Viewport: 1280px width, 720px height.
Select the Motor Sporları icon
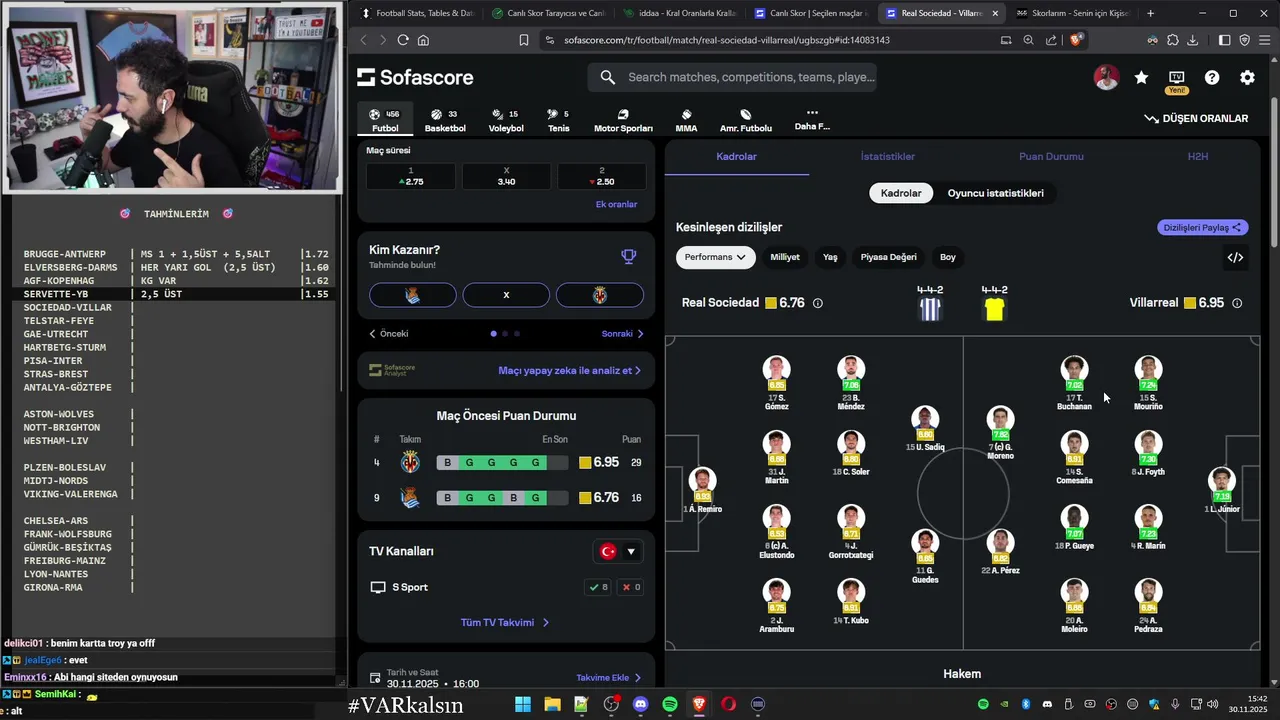coord(623,121)
